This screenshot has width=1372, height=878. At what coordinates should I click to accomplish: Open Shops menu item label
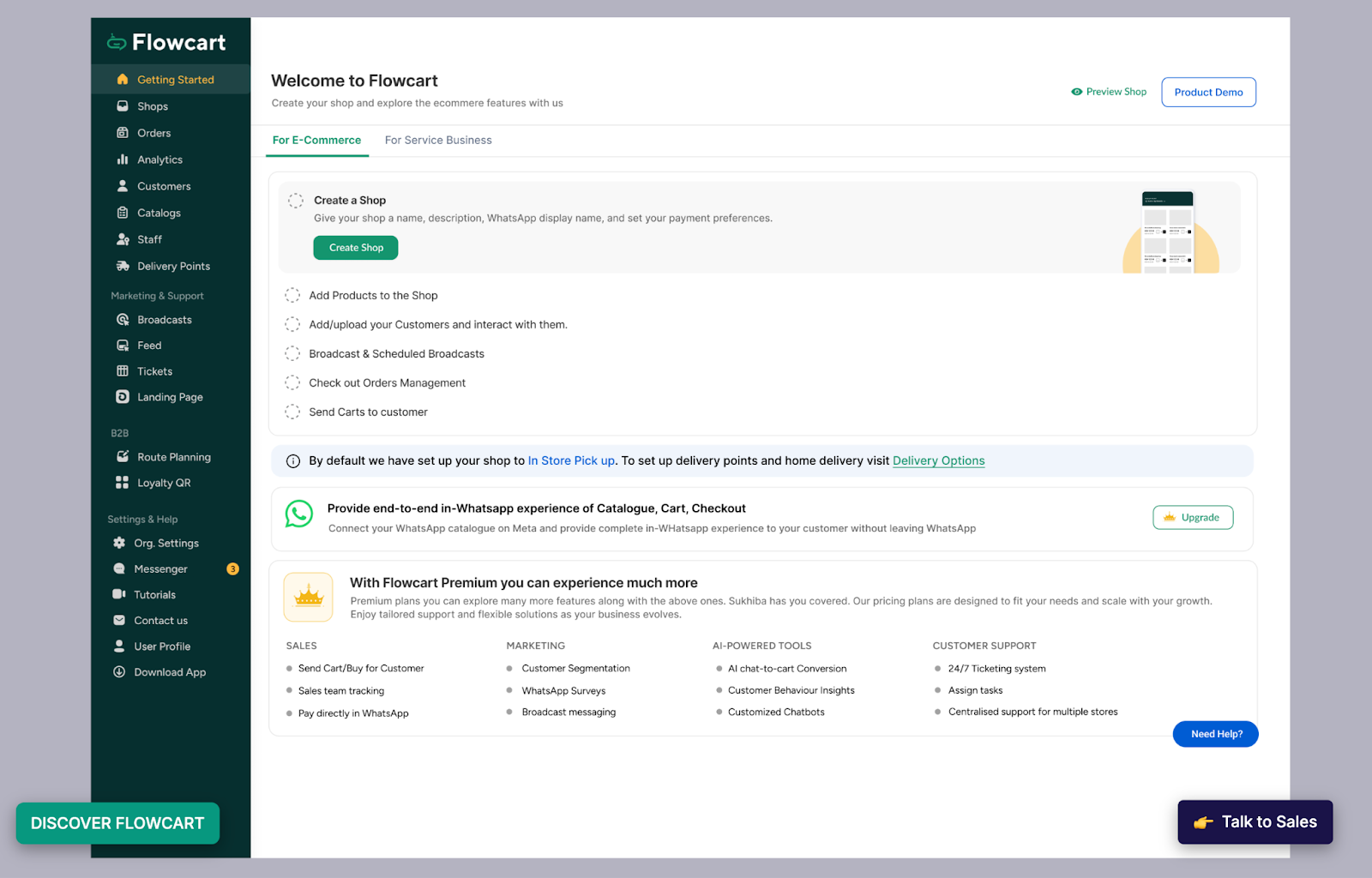click(x=153, y=106)
